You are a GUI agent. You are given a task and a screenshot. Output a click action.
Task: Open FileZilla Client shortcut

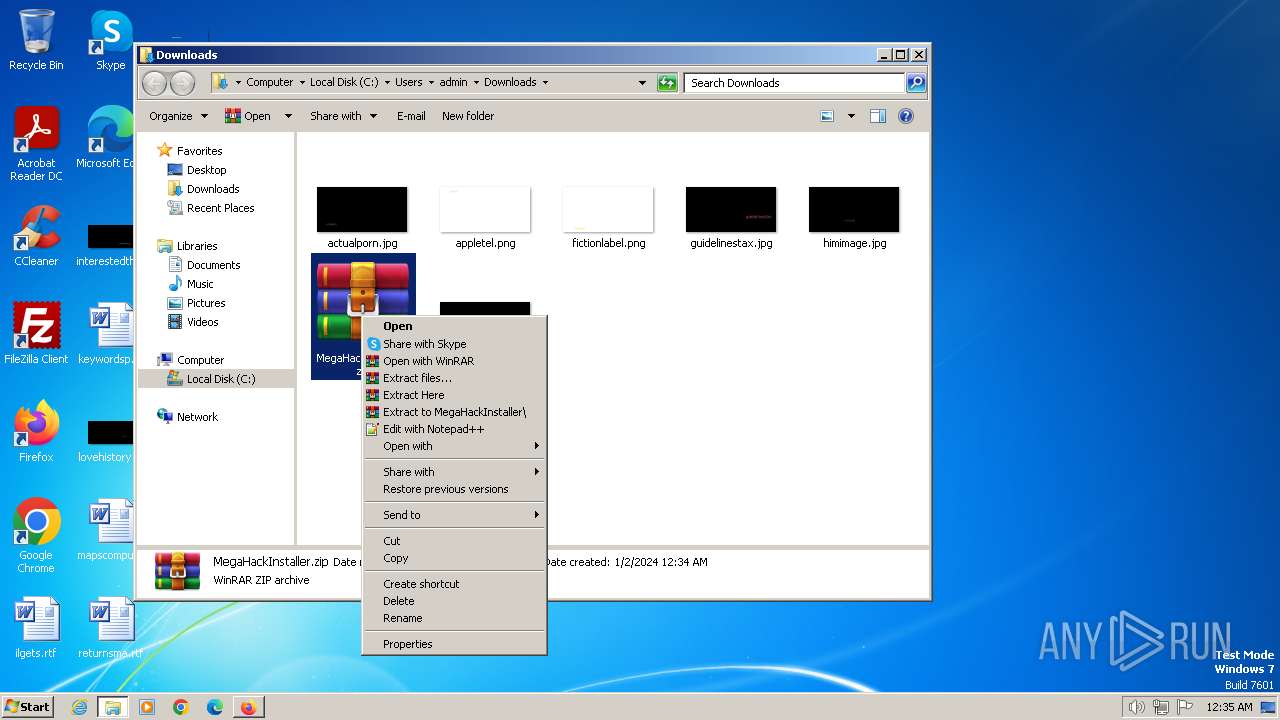(x=36, y=333)
